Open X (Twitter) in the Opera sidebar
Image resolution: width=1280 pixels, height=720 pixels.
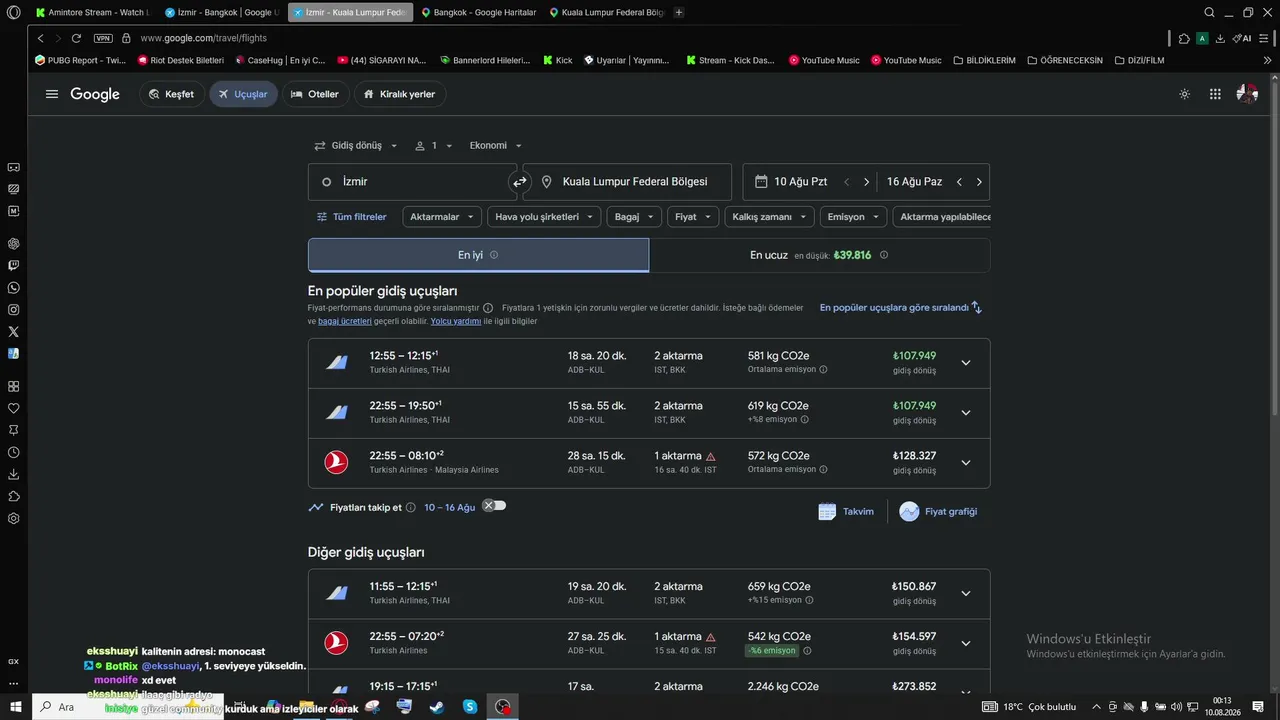click(13, 332)
